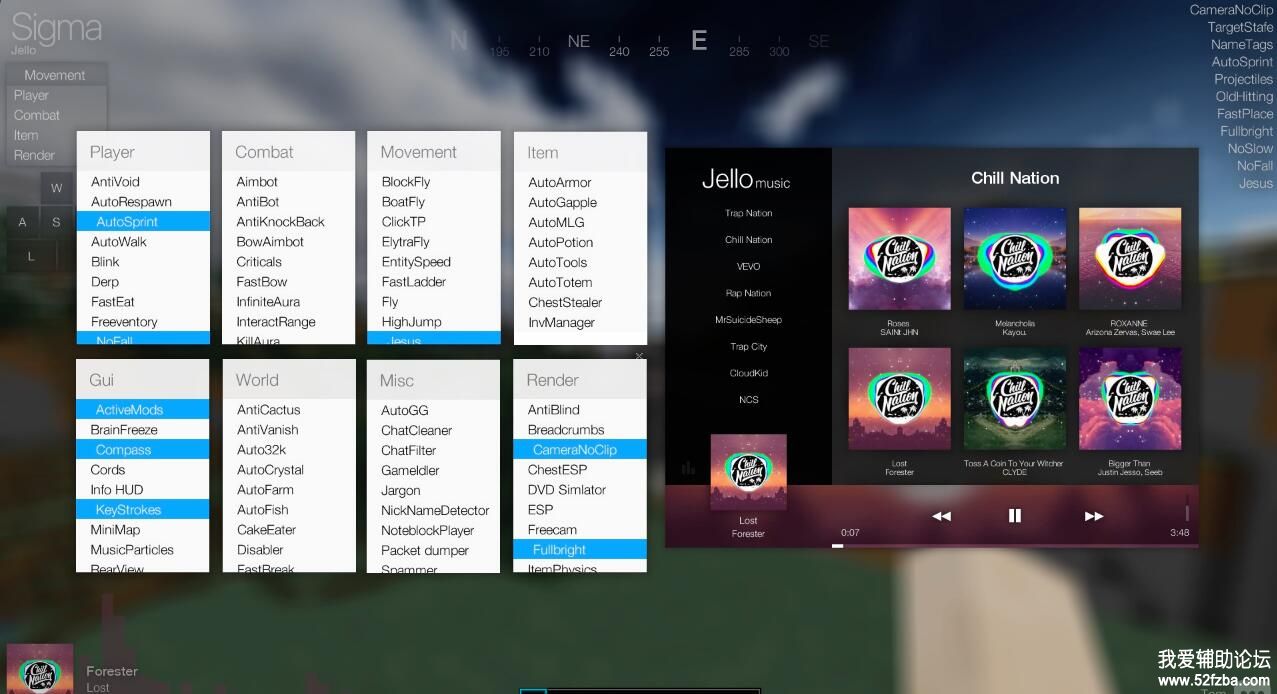This screenshot has width=1277, height=694.
Task: Enable InvManager
Action: (x=580, y=323)
